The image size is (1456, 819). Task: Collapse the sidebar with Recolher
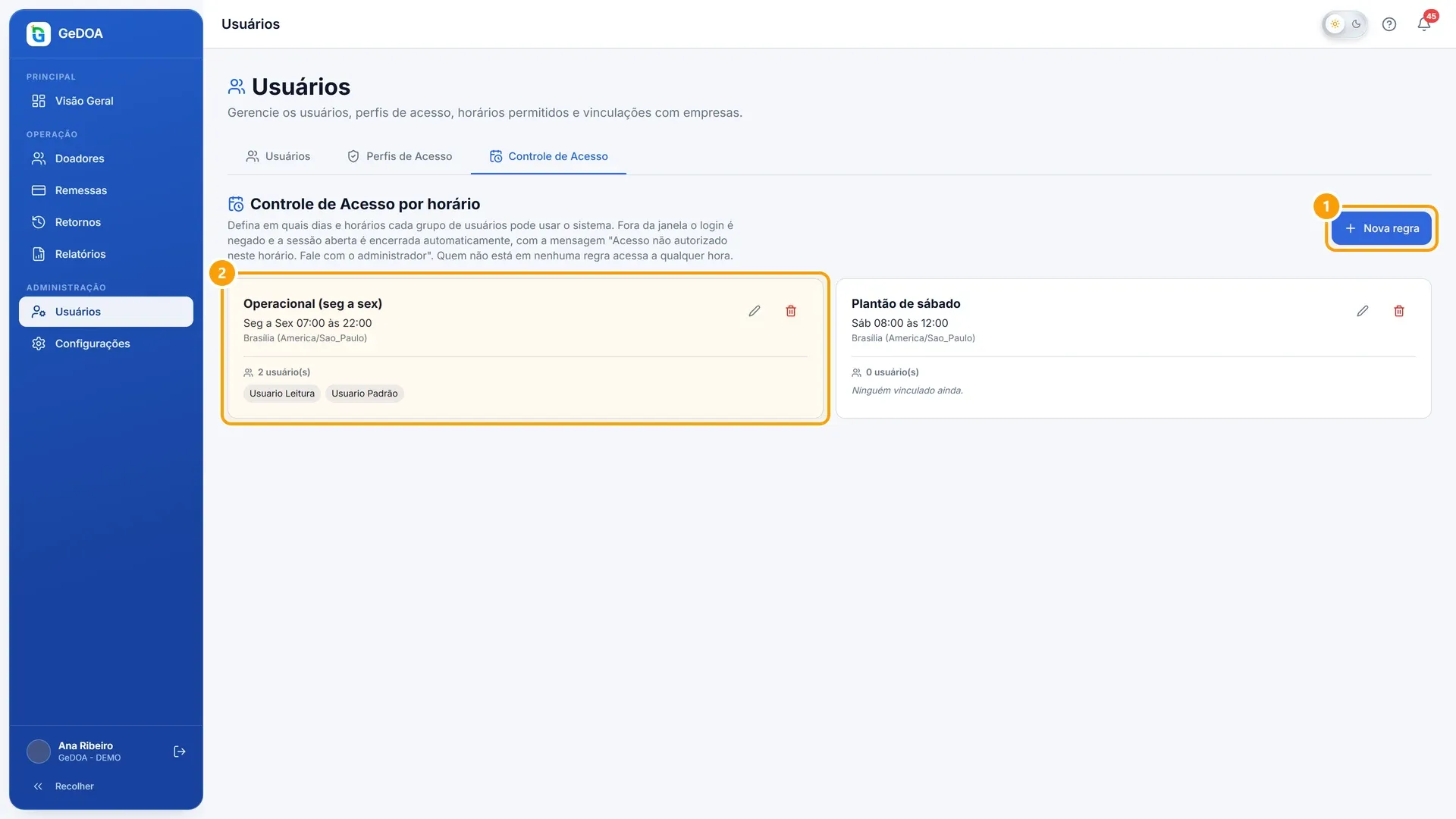click(x=106, y=786)
